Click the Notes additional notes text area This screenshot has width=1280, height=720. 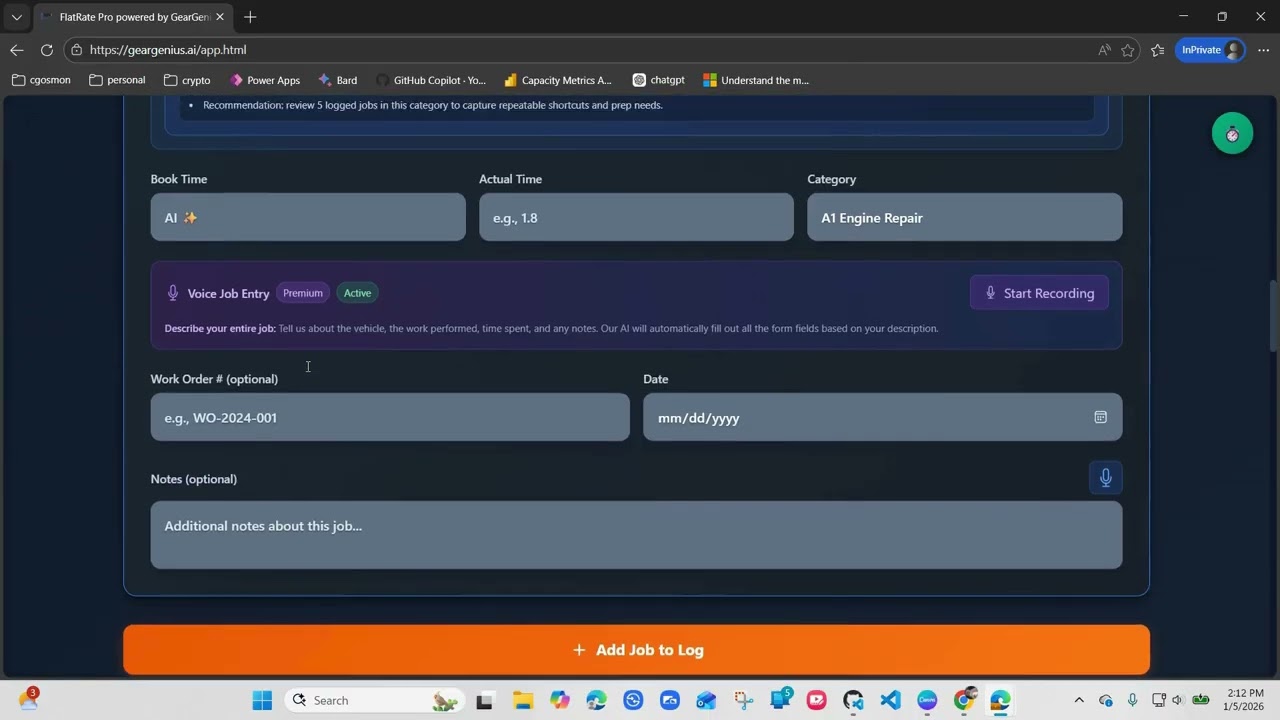[636, 535]
